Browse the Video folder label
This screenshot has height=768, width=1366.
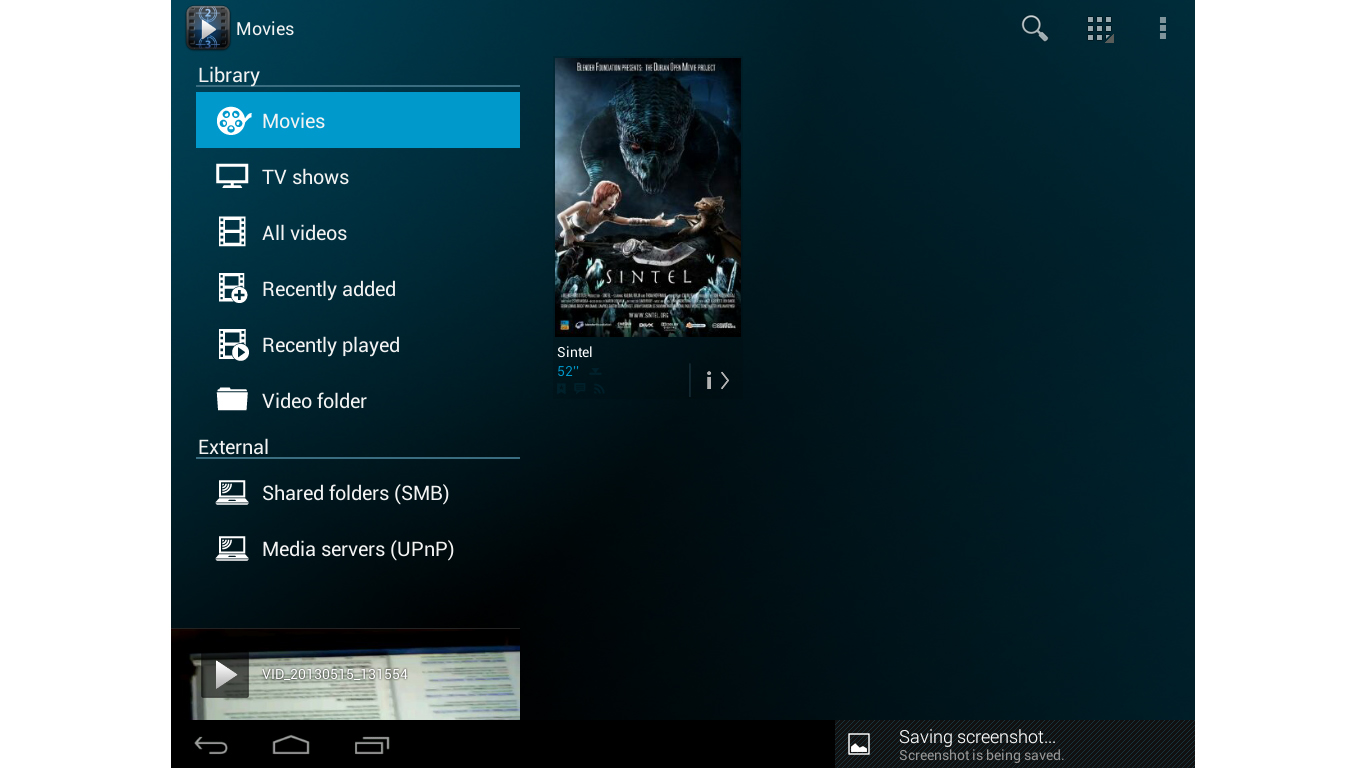pos(314,401)
